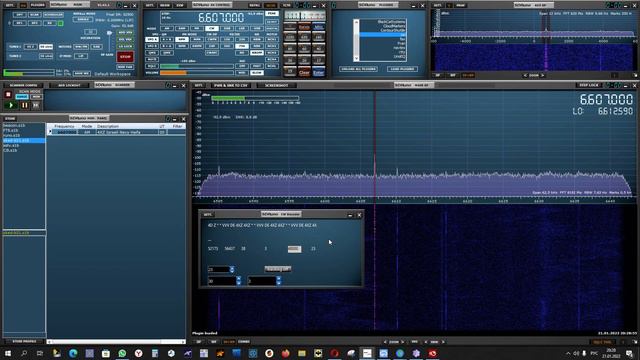This screenshot has width=640, height=360.
Task: Open WhatsApp from taskbar
Action: pos(122,353)
